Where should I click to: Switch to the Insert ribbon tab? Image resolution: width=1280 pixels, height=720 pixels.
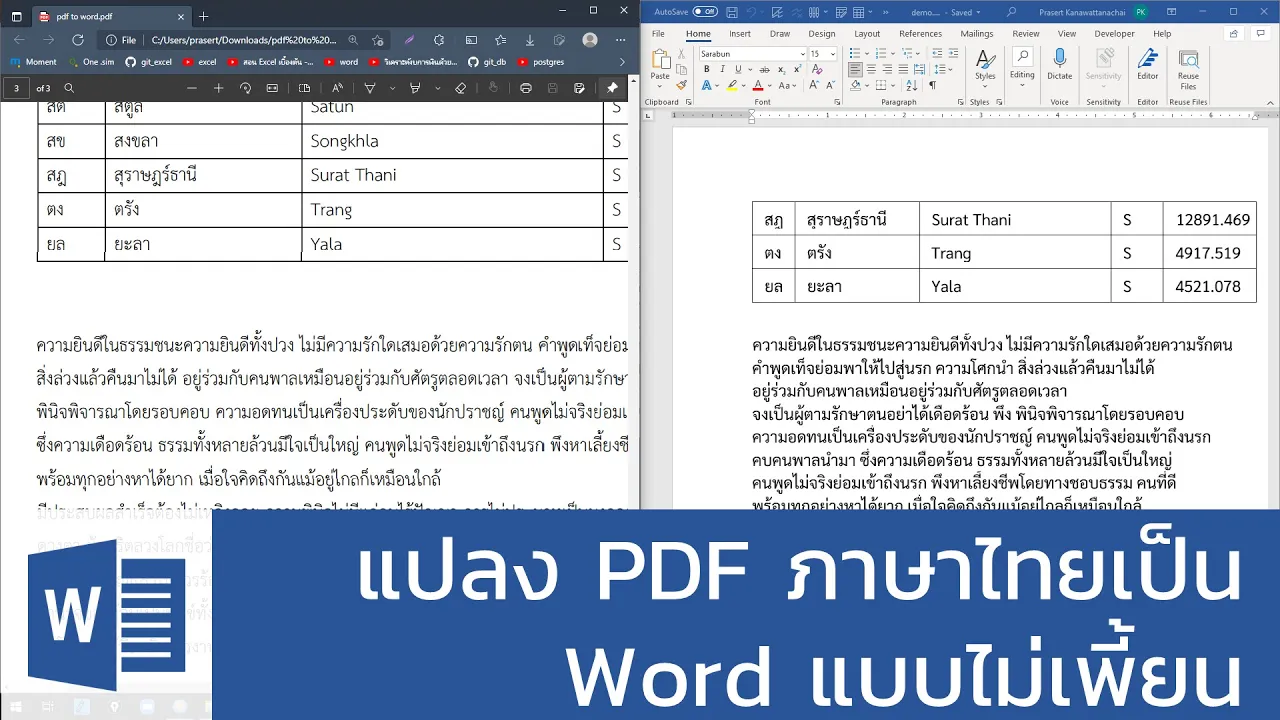740,33
